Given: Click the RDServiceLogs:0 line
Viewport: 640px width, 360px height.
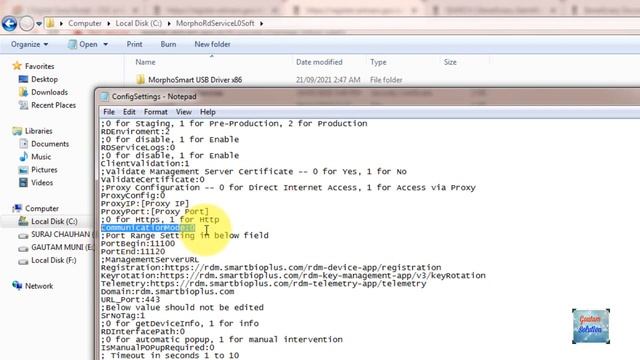Looking at the screenshot, I should click(x=138, y=147).
